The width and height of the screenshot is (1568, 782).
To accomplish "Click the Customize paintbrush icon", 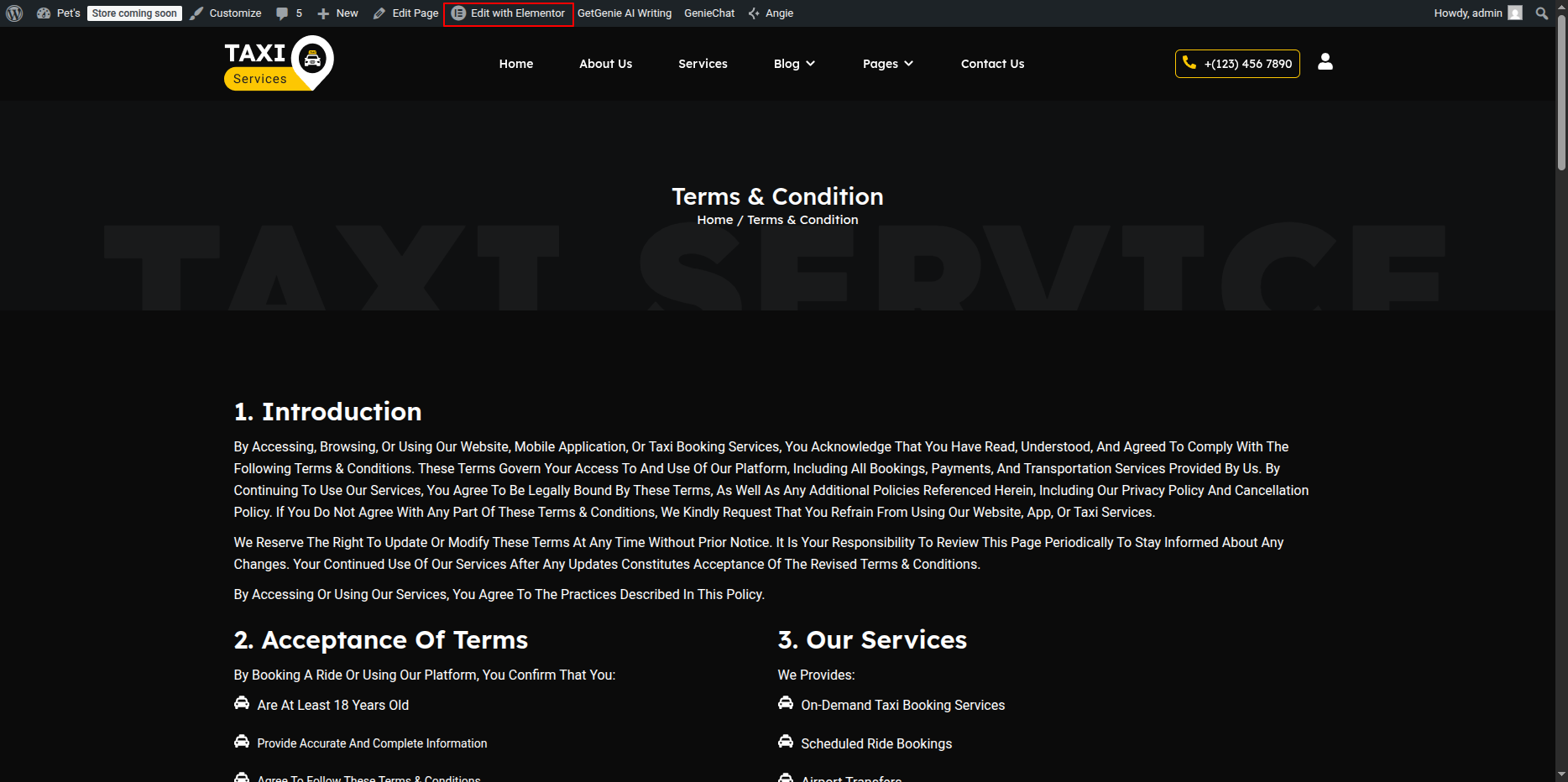I will click(x=196, y=13).
